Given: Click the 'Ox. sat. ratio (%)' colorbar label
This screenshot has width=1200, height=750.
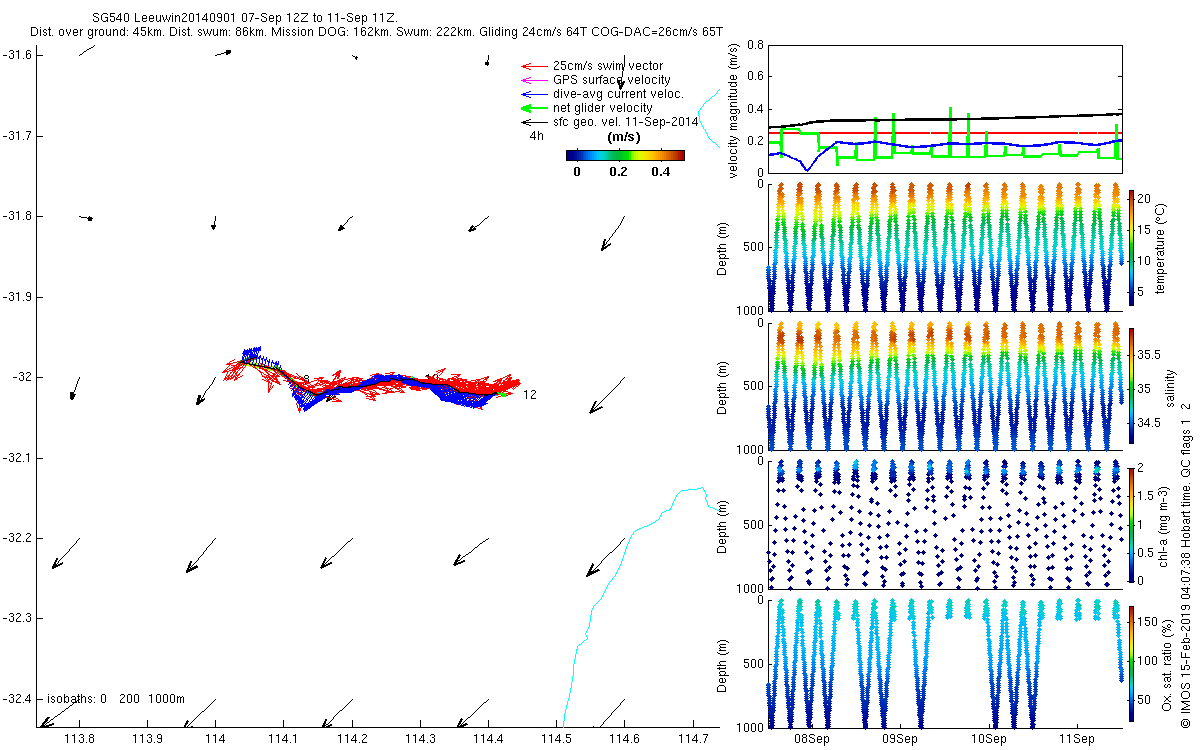Looking at the screenshot, I should [1166, 663].
